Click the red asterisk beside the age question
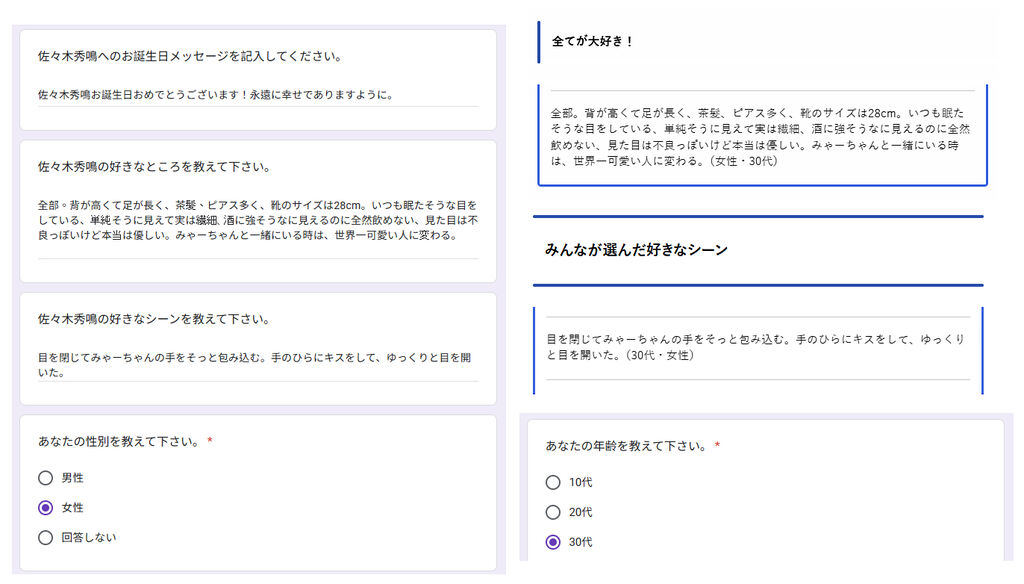The width and height of the screenshot is (1024, 584). [717, 446]
